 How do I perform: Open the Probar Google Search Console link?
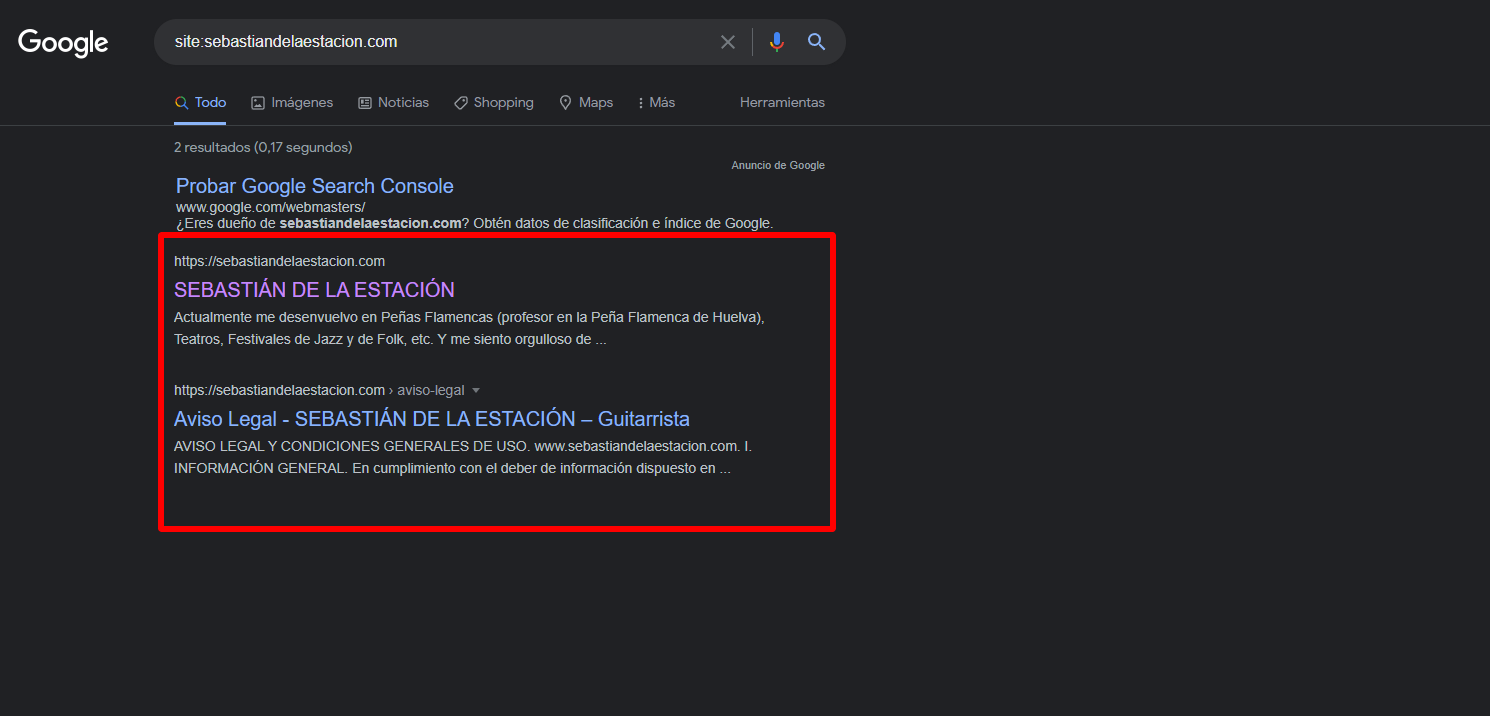[x=315, y=186]
